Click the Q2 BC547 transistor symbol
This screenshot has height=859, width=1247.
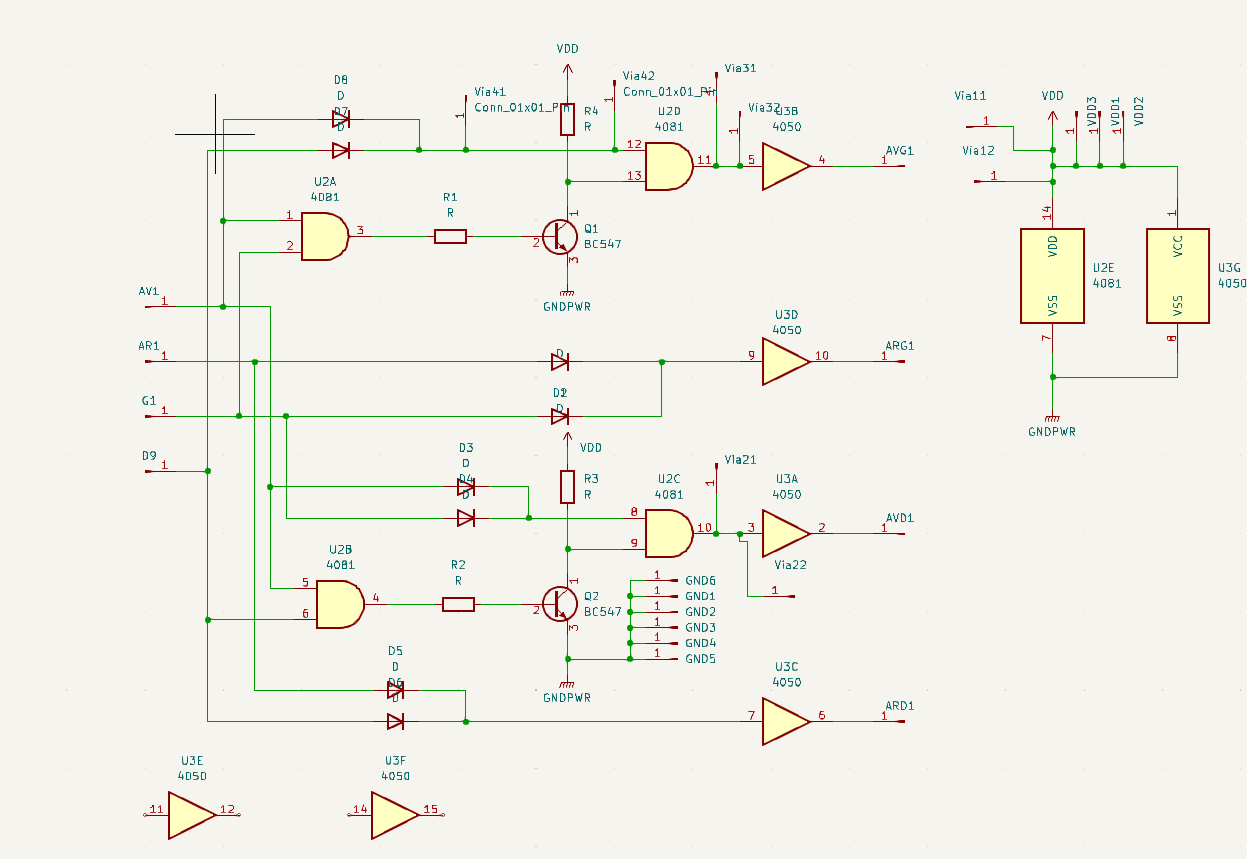click(x=560, y=604)
